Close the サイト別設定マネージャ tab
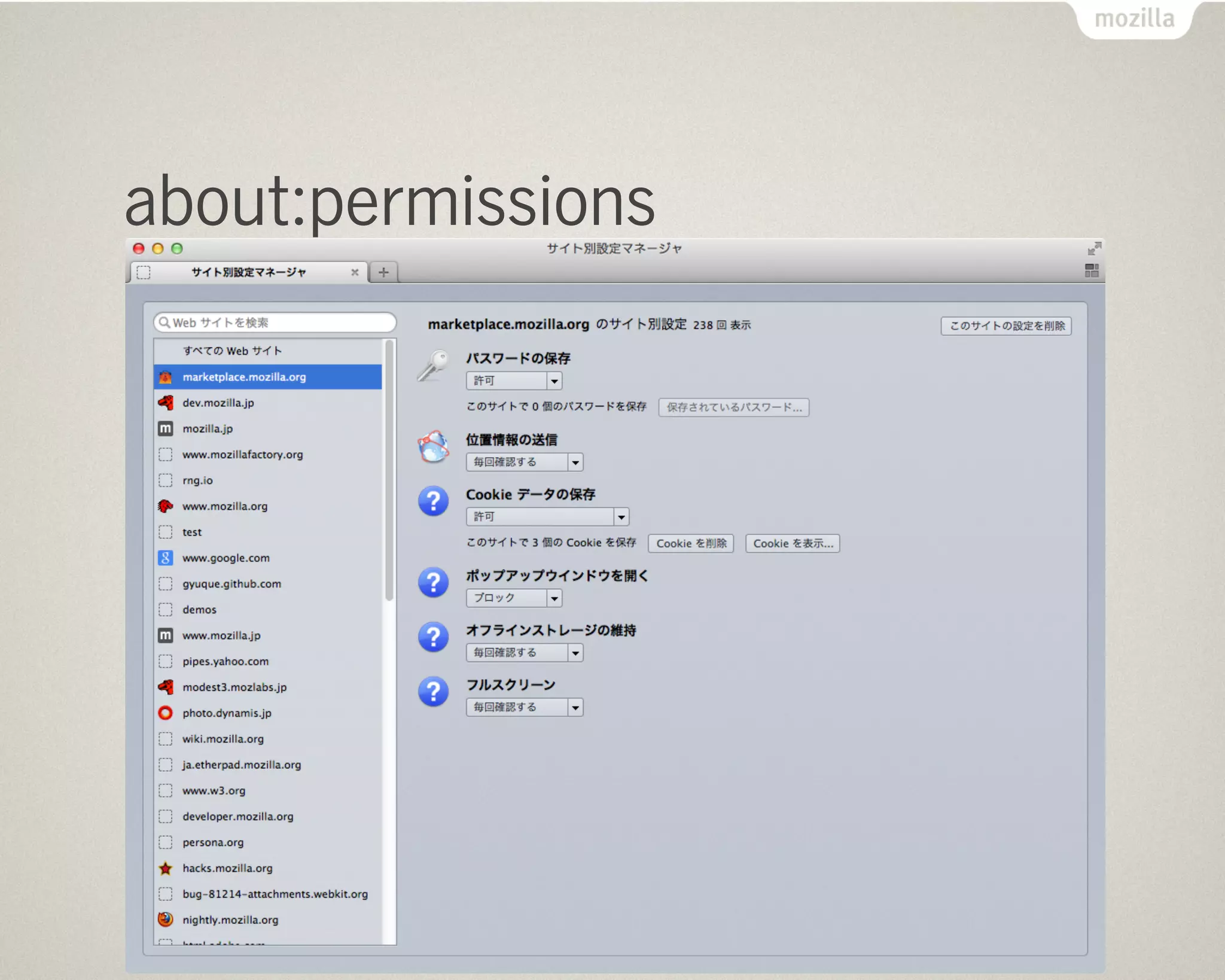The image size is (1225, 980). pos(355,272)
